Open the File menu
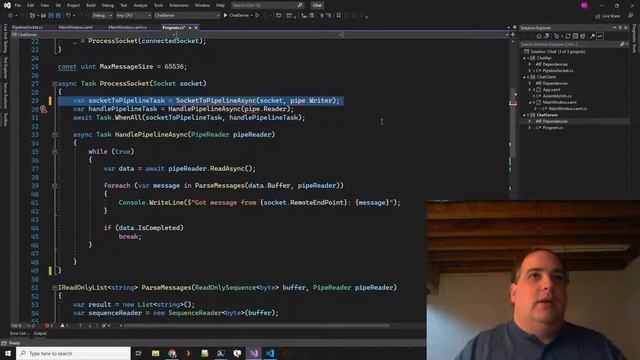This screenshot has height=360, width=640. pos(18,5)
